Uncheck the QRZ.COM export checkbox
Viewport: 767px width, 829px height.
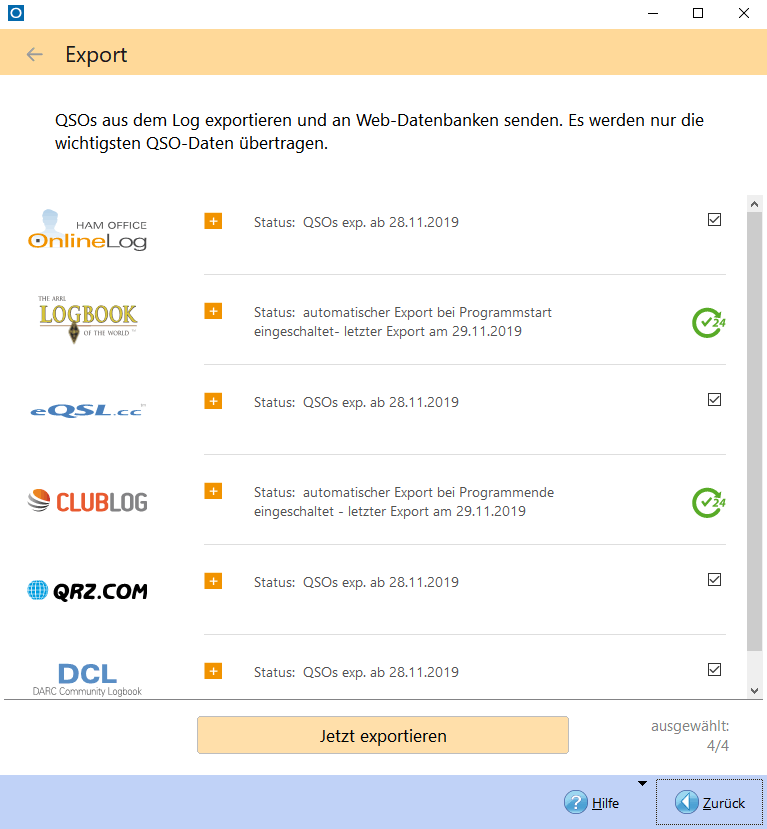click(x=714, y=579)
